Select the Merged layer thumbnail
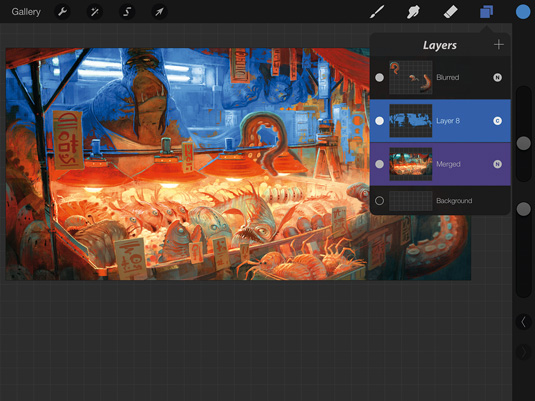Image resolution: width=535 pixels, height=401 pixels. [x=411, y=164]
